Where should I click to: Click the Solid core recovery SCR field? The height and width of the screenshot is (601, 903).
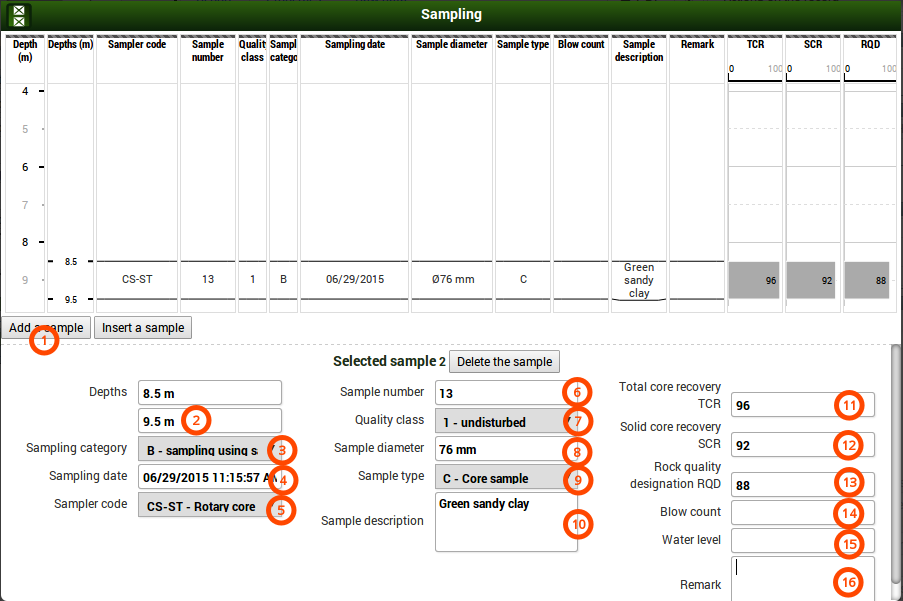(x=780, y=445)
